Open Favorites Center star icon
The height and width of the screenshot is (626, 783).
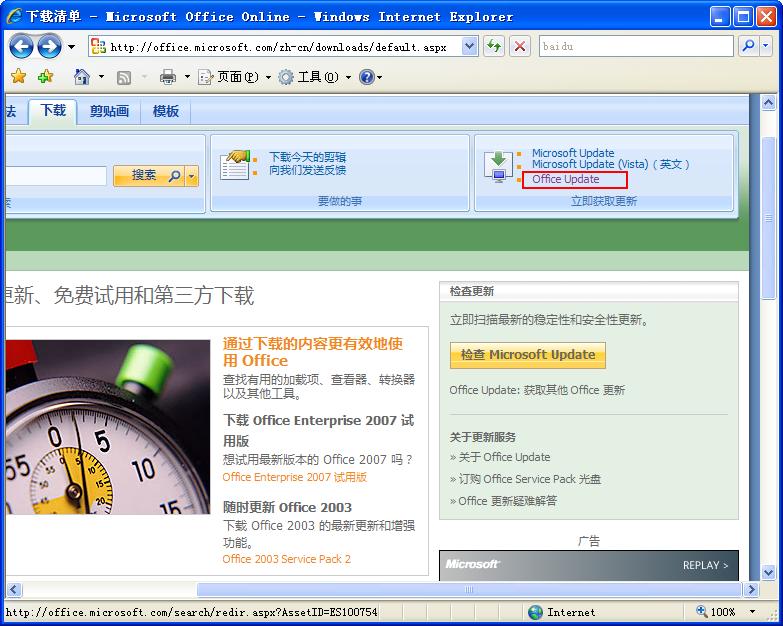pyautogui.click(x=19, y=76)
